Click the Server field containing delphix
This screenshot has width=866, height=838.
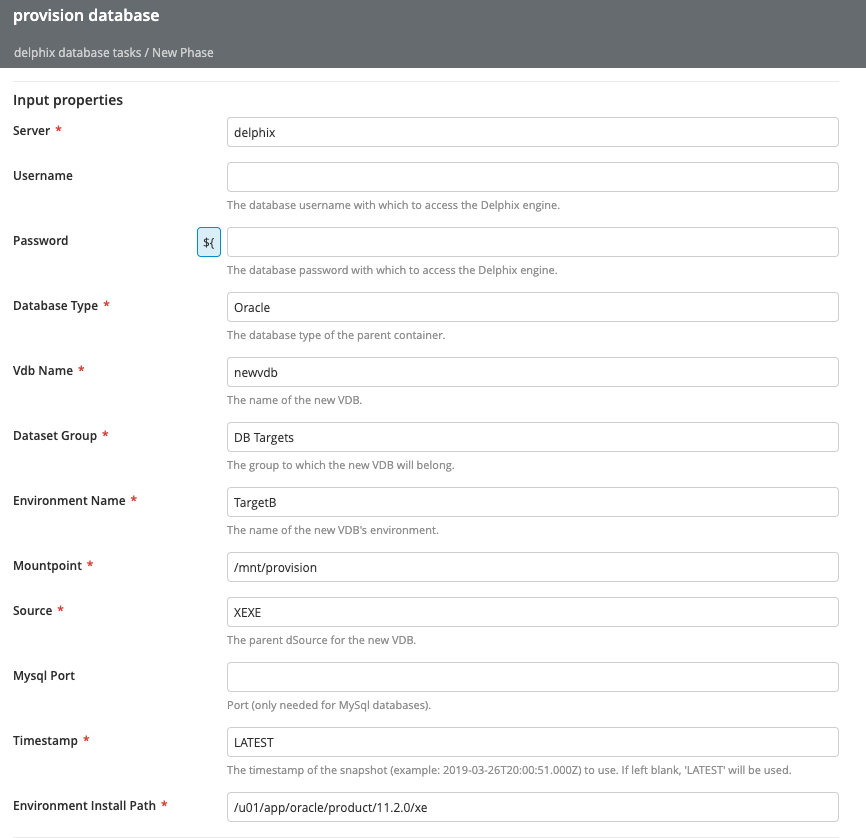tap(532, 132)
